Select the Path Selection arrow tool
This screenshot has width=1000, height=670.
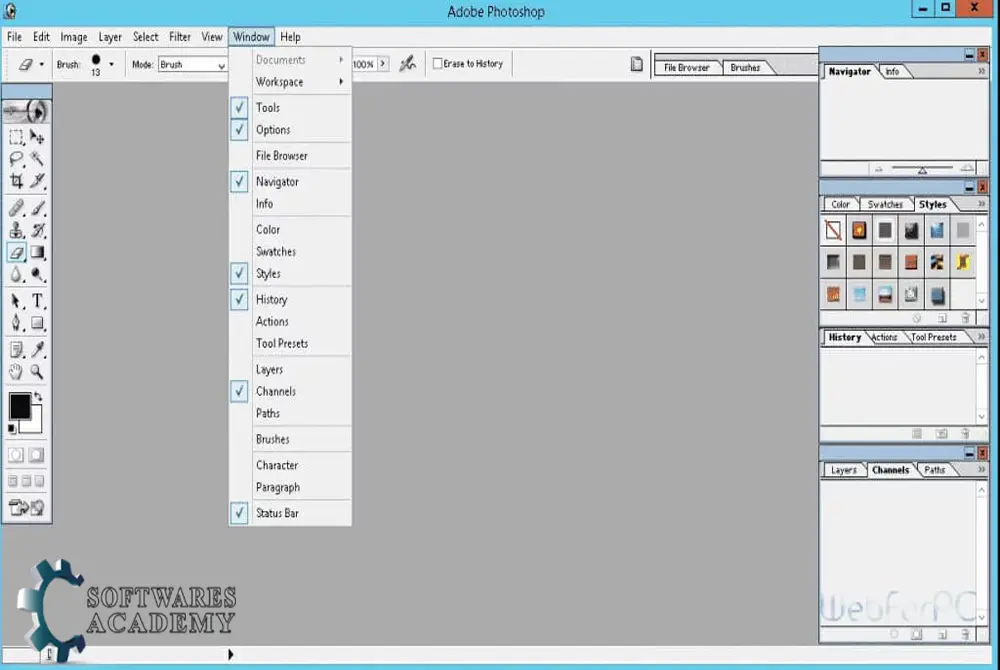[17, 301]
